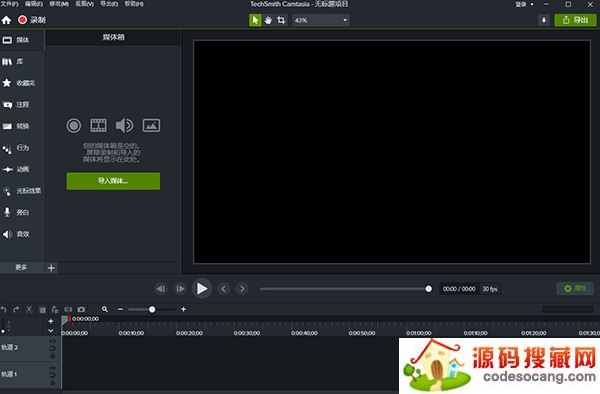Image resolution: width=600 pixels, height=394 pixels.
Task: Open the 转换 Transitions tab
Action: [22, 126]
